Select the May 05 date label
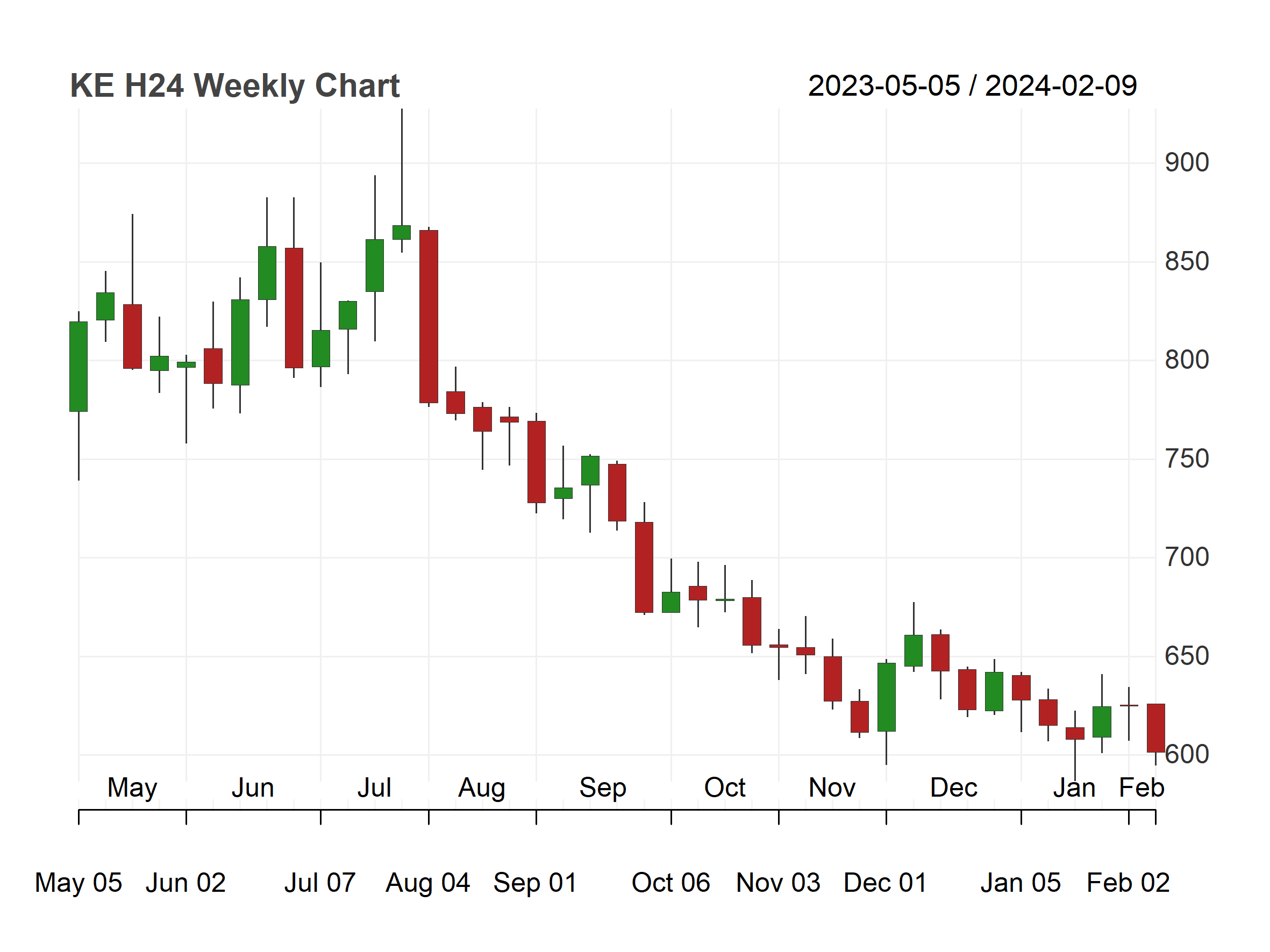 tap(79, 883)
